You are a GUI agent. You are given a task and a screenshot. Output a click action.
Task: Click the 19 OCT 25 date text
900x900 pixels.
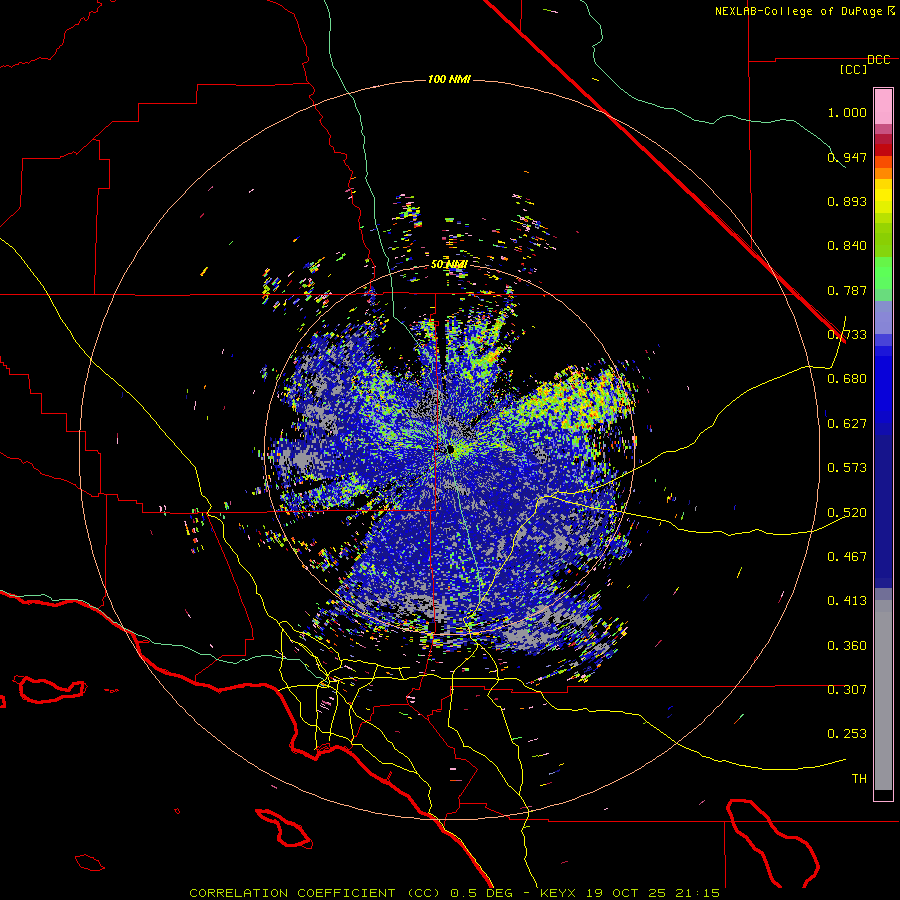click(626, 893)
